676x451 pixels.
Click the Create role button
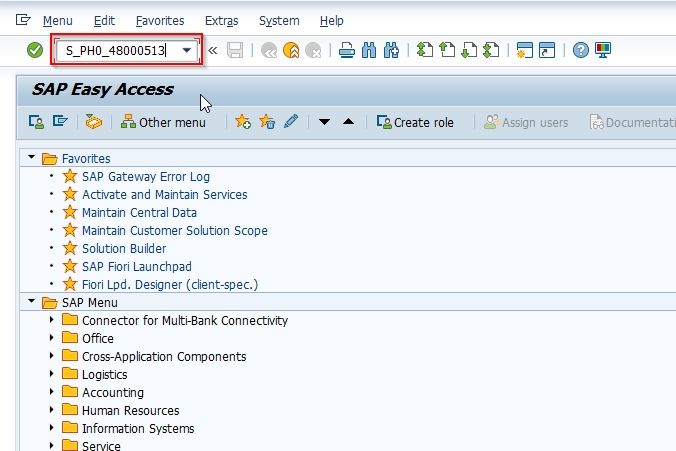pyautogui.click(x=415, y=122)
